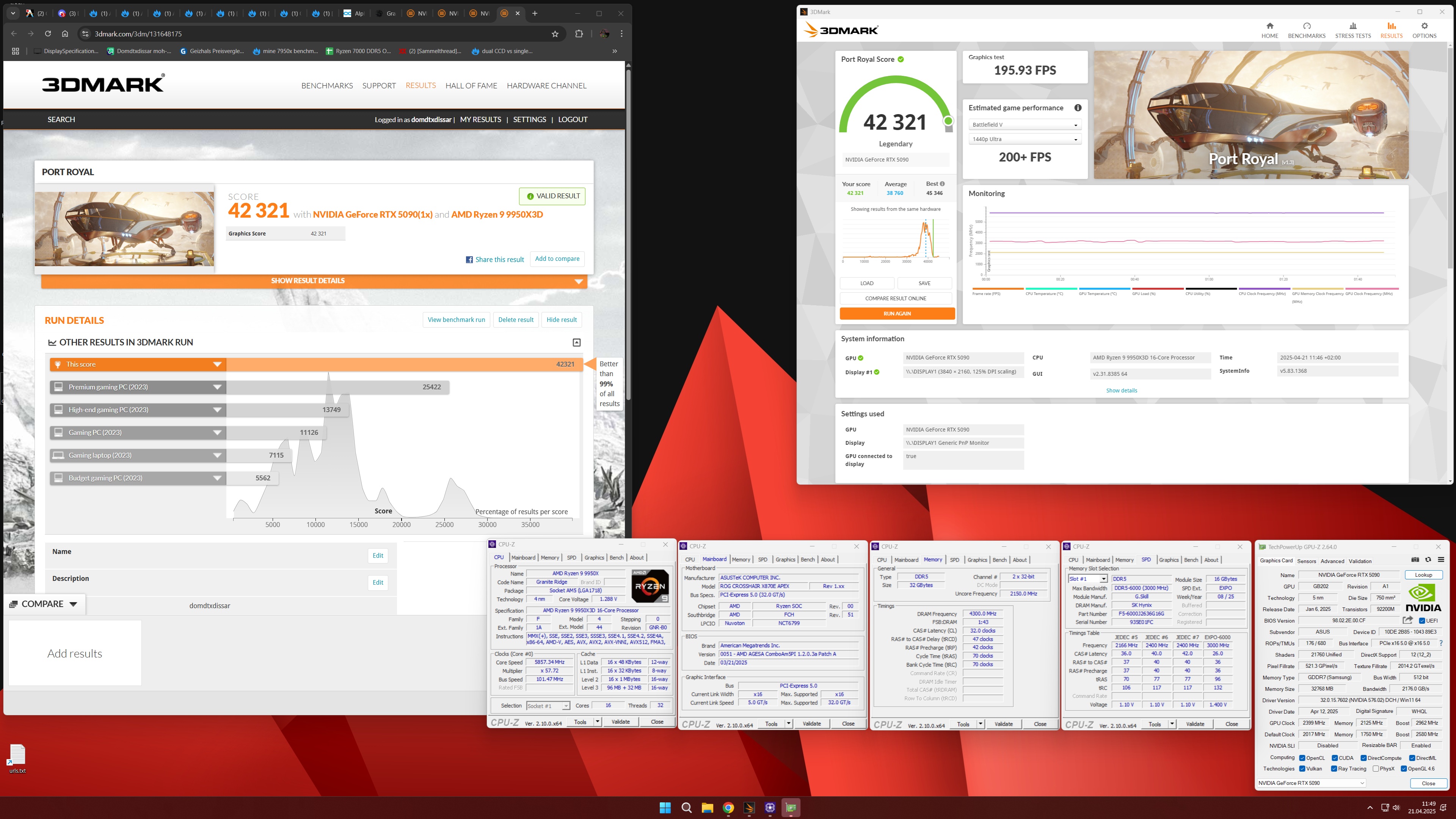
Task: Switch to Sensors tab in GPU-Z
Action: [x=1306, y=561]
